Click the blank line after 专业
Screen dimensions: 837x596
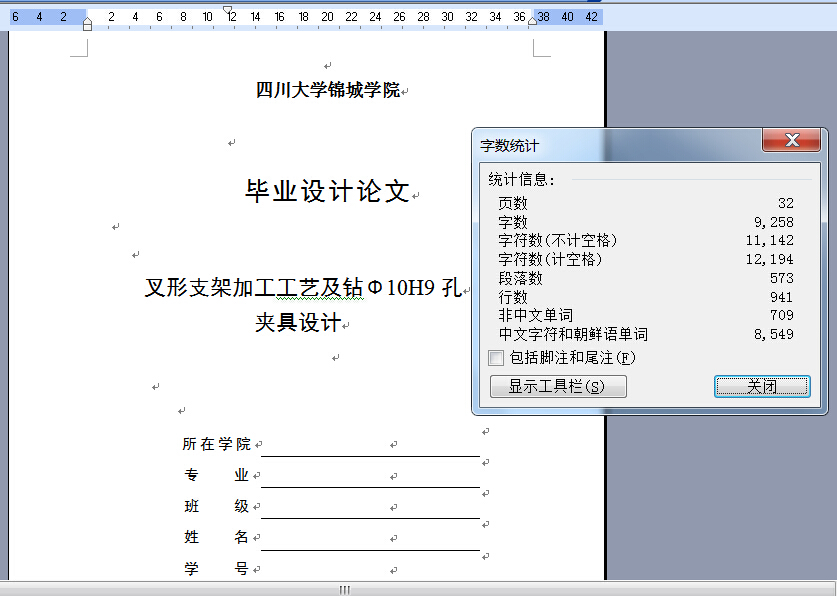click(x=370, y=476)
